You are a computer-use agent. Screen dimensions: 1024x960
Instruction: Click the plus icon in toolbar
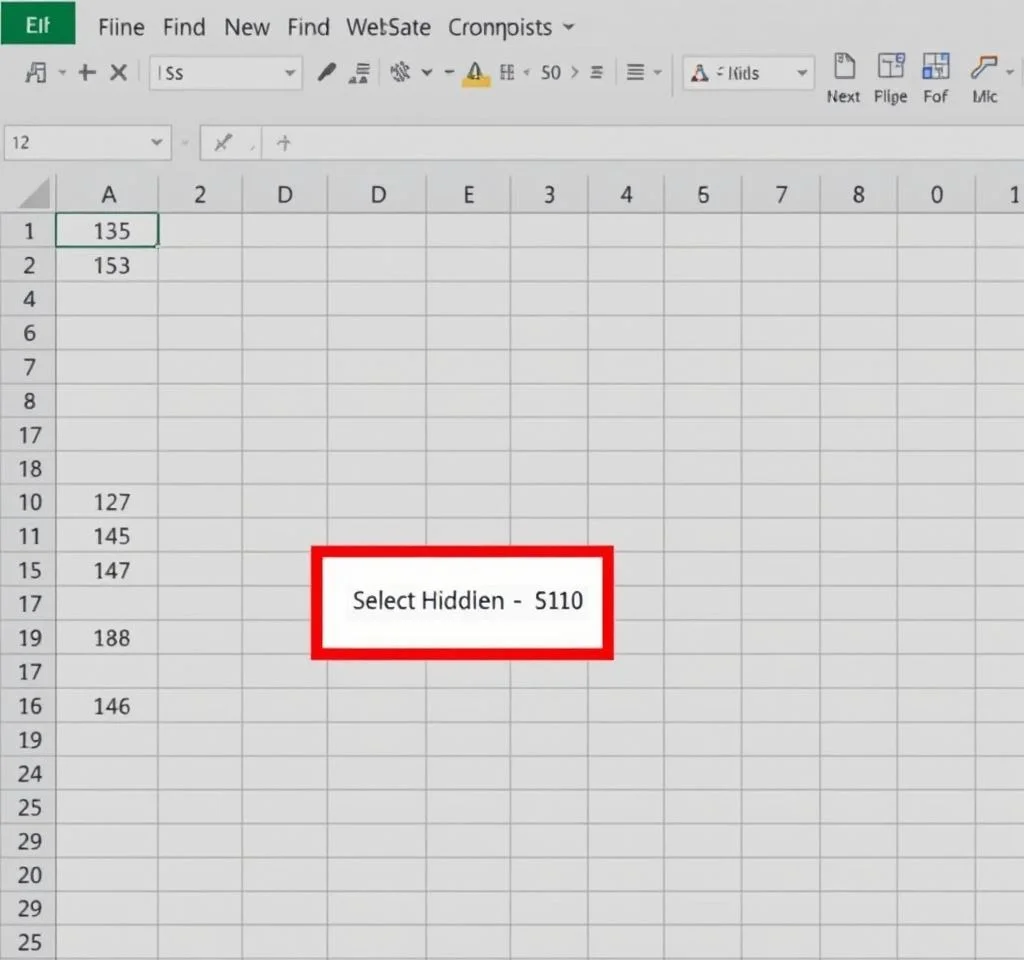coord(87,72)
